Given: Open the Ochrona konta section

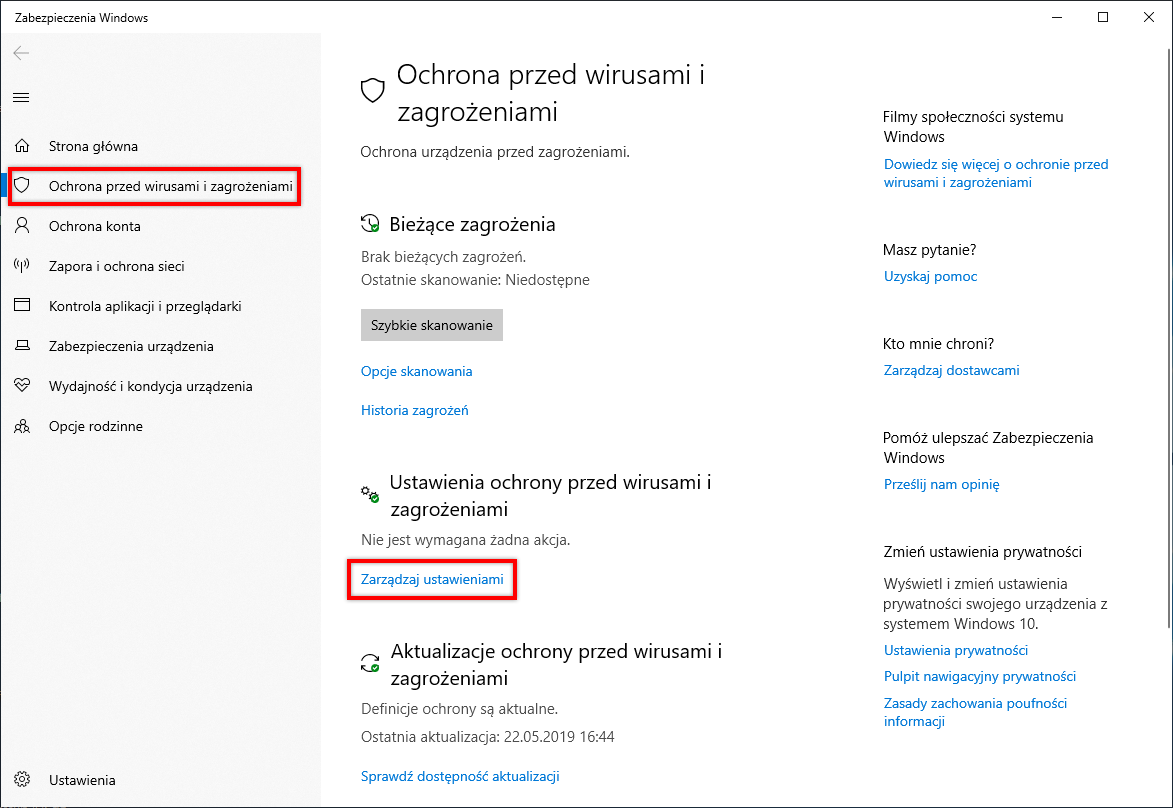Looking at the screenshot, I should pyautogui.click(x=95, y=226).
